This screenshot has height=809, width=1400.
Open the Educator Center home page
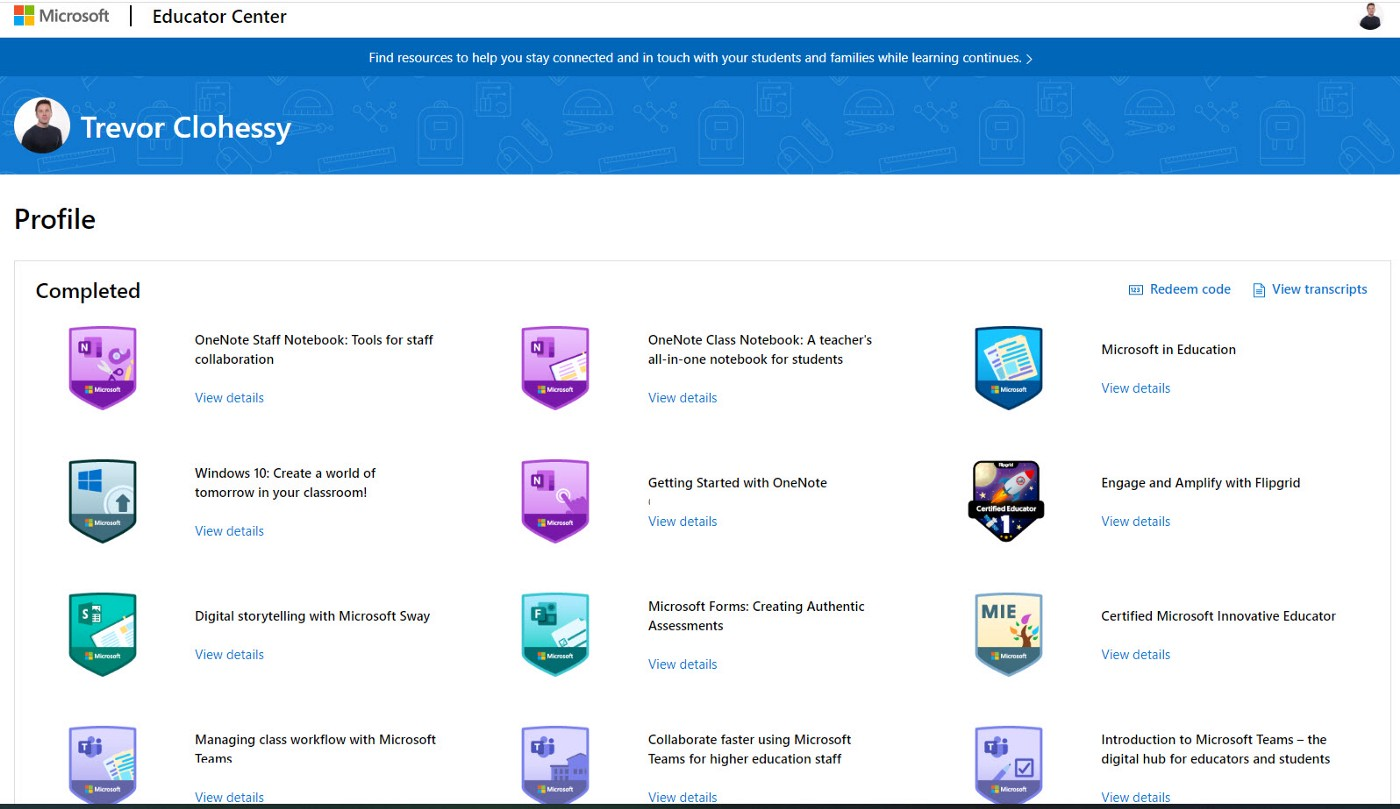click(219, 16)
